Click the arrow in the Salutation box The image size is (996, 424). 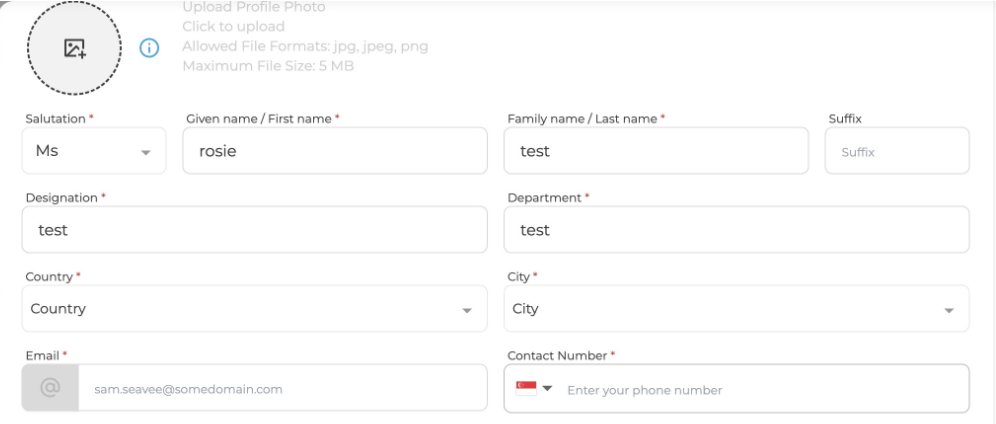click(x=146, y=152)
